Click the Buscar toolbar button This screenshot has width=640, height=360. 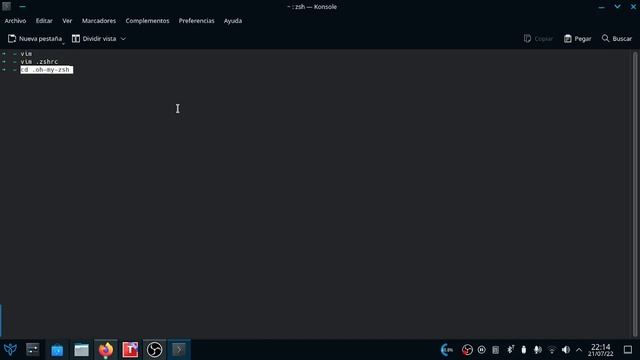click(x=617, y=39)
